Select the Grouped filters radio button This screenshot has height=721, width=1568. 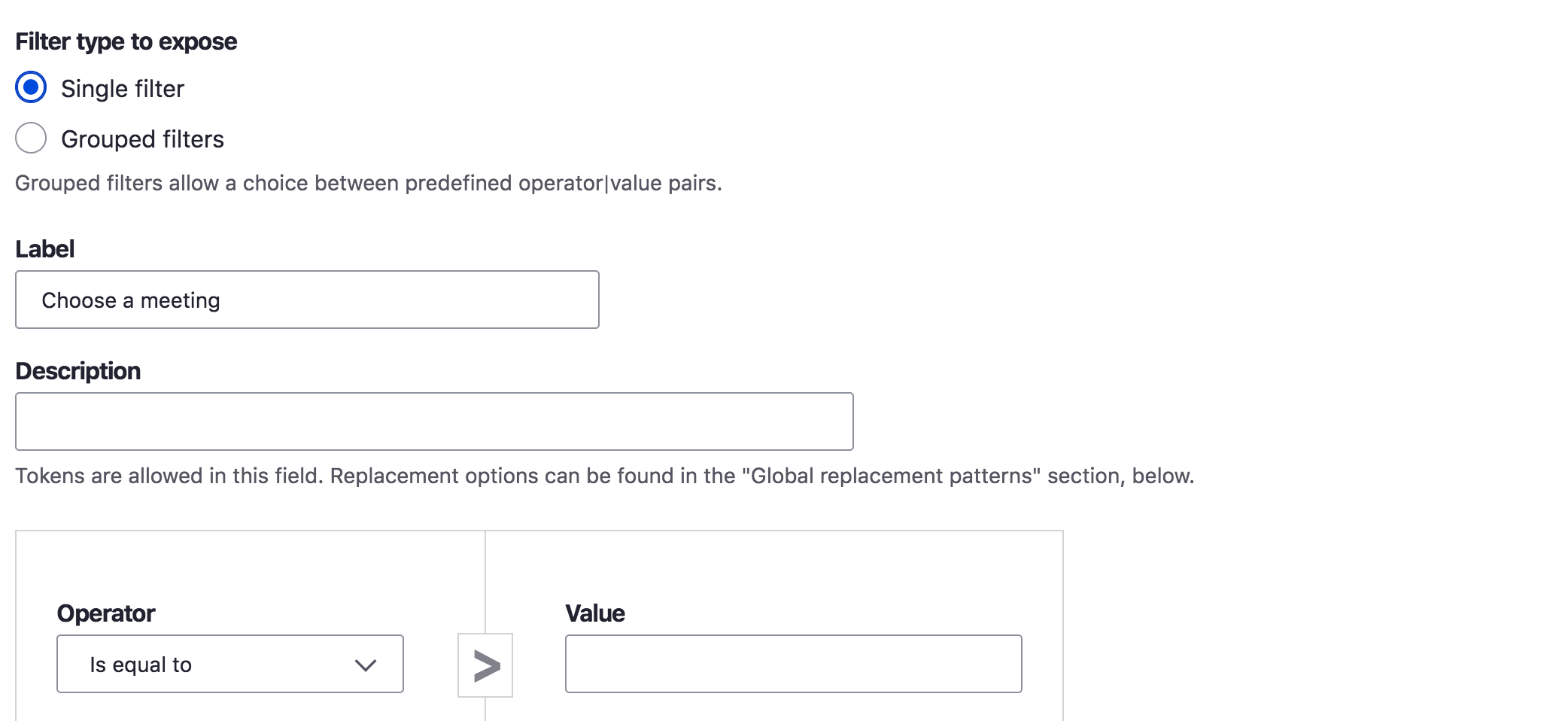tap(31, 138)
